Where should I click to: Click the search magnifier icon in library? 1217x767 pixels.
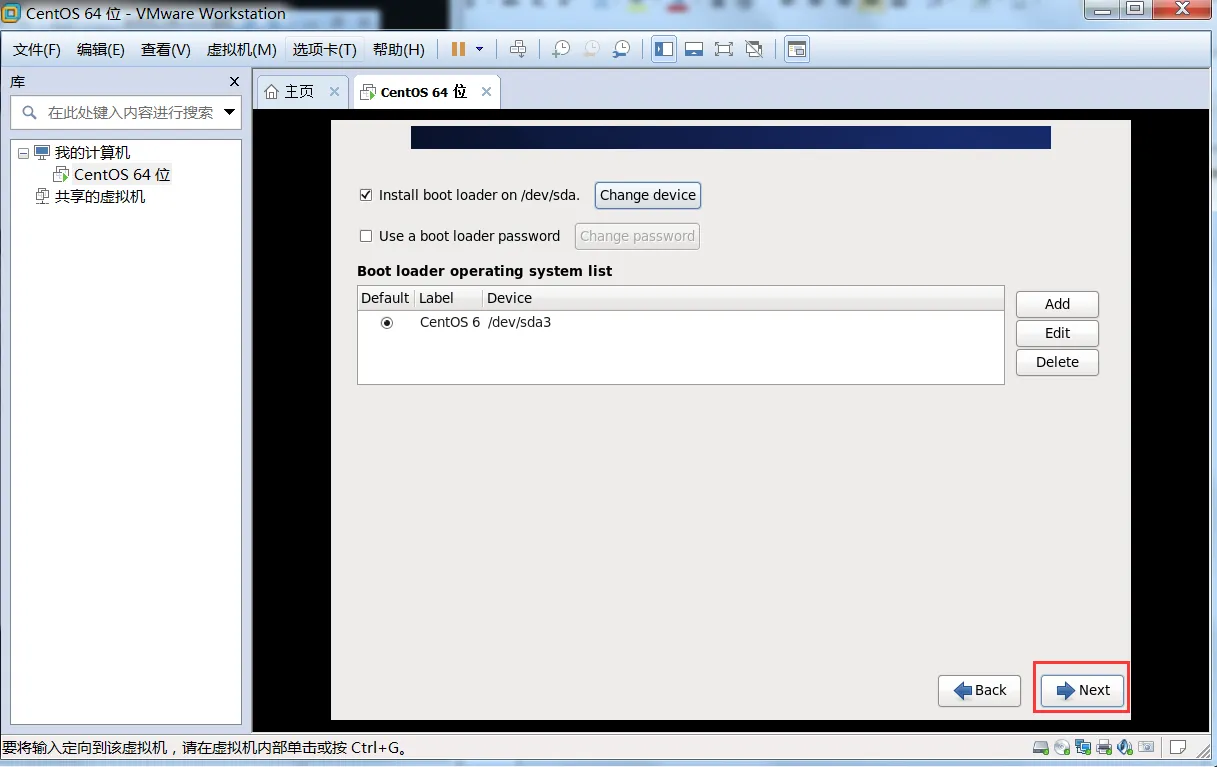(29, 113)
